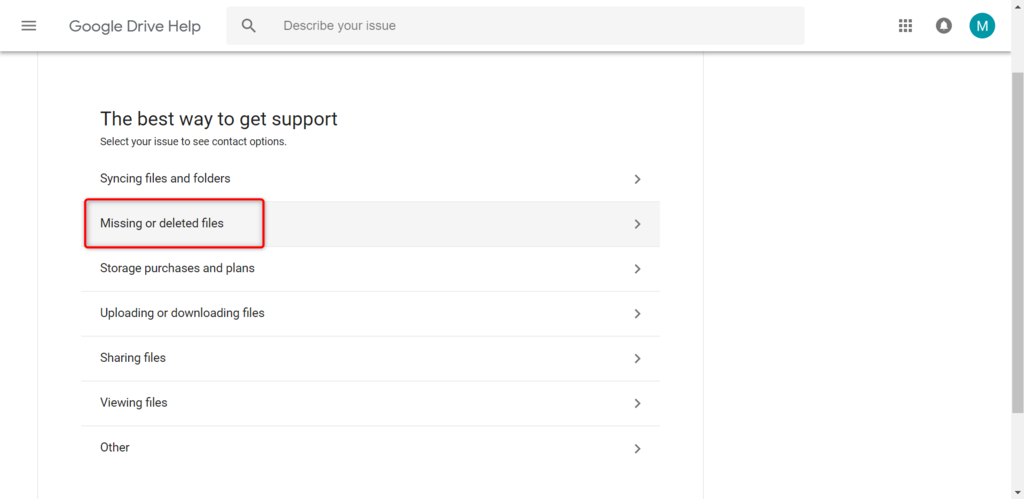Expand the Sharing files chevron

click(x=637, y=359)
